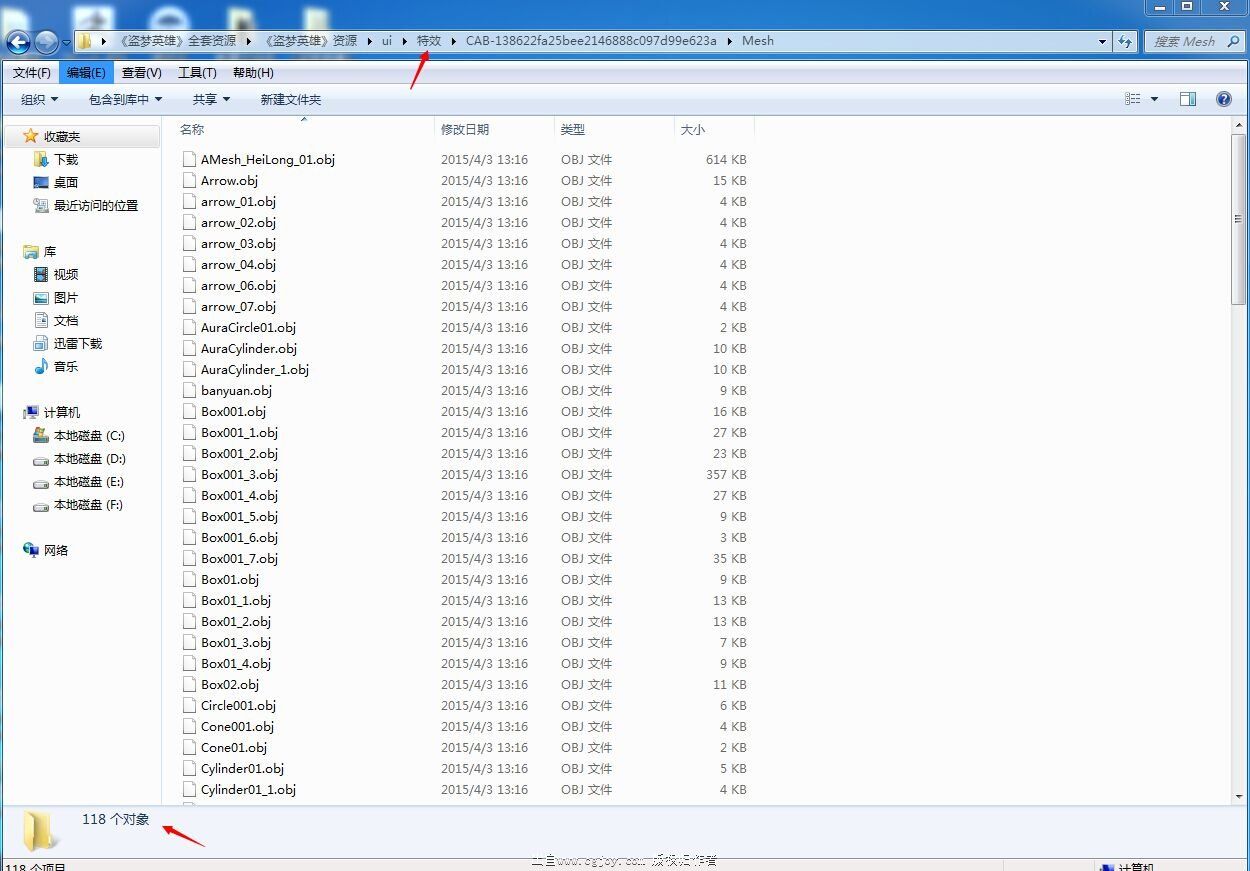Open the 组织 (Organize) dropdown
Image resolution: width=1250 pixels, height=871 pixels.
(x=40, y=99)
